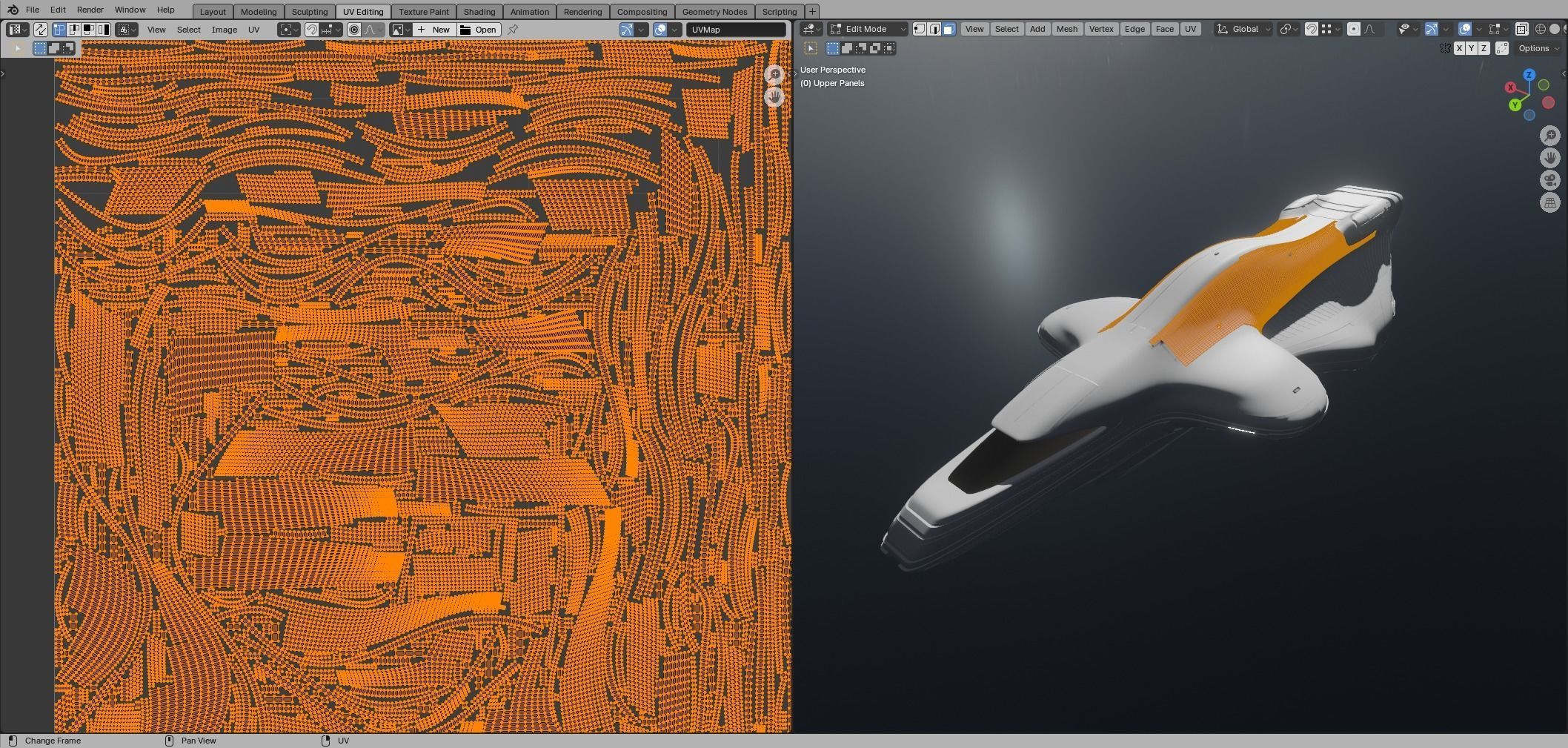1568x748 pixels.
Task: Open the 3D viewport Mesh menu
Action: tap(1066, 29)
